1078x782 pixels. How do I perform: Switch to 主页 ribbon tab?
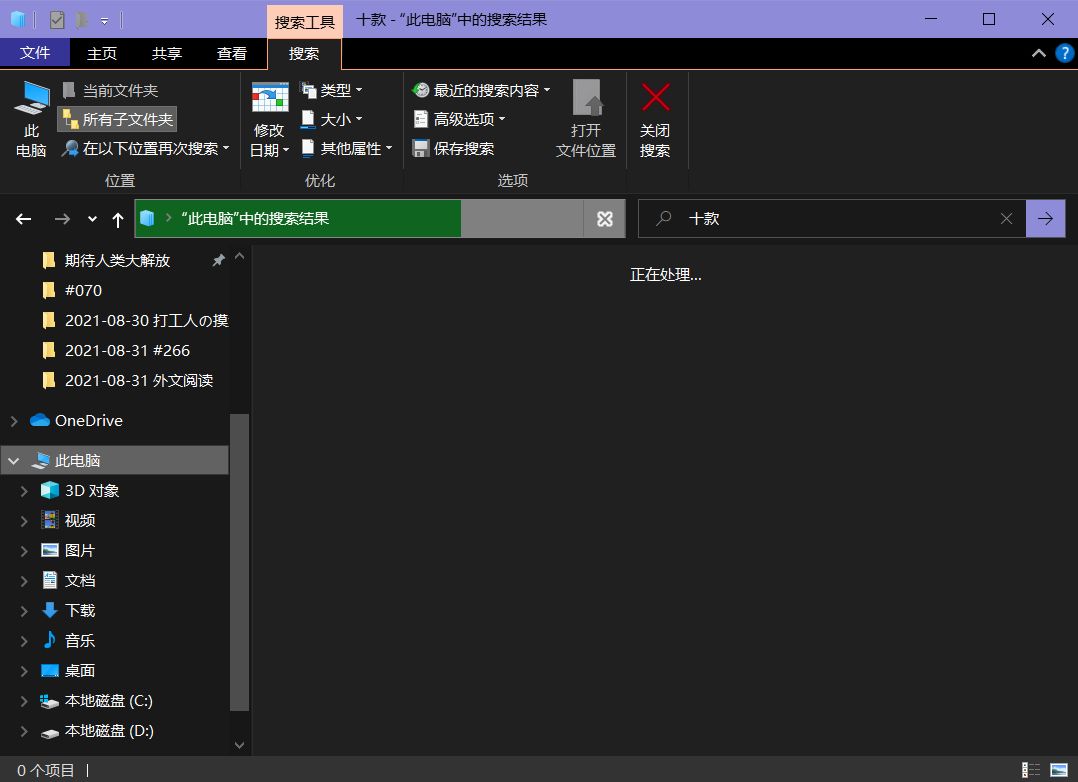pyautogui.click(x=102, y=54)
